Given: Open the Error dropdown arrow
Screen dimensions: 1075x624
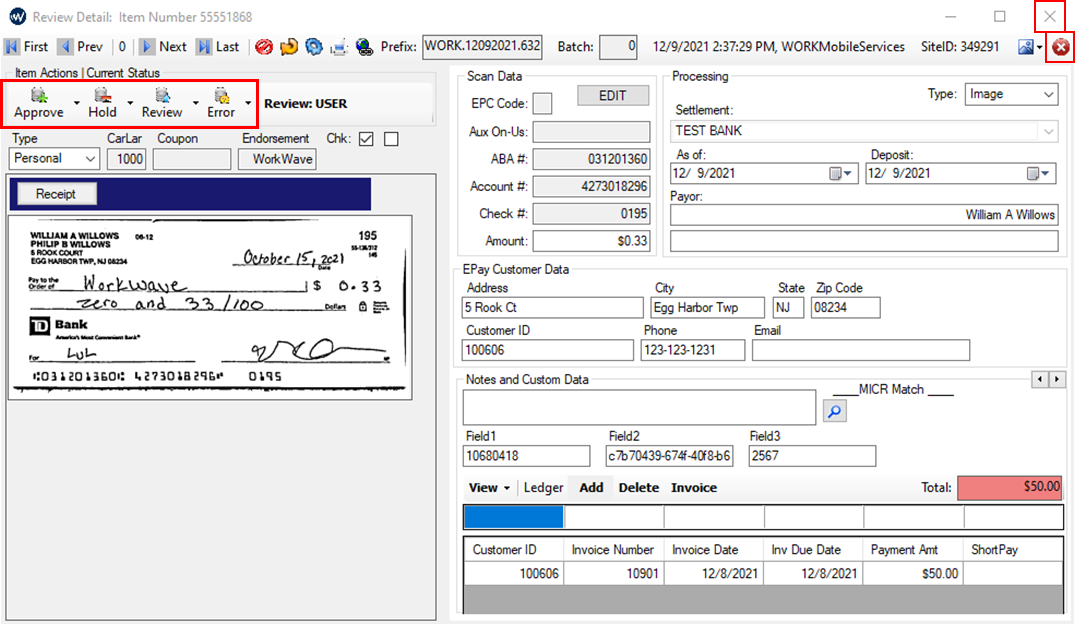Looking at the screenshot, I should click(x=247, y=103).
